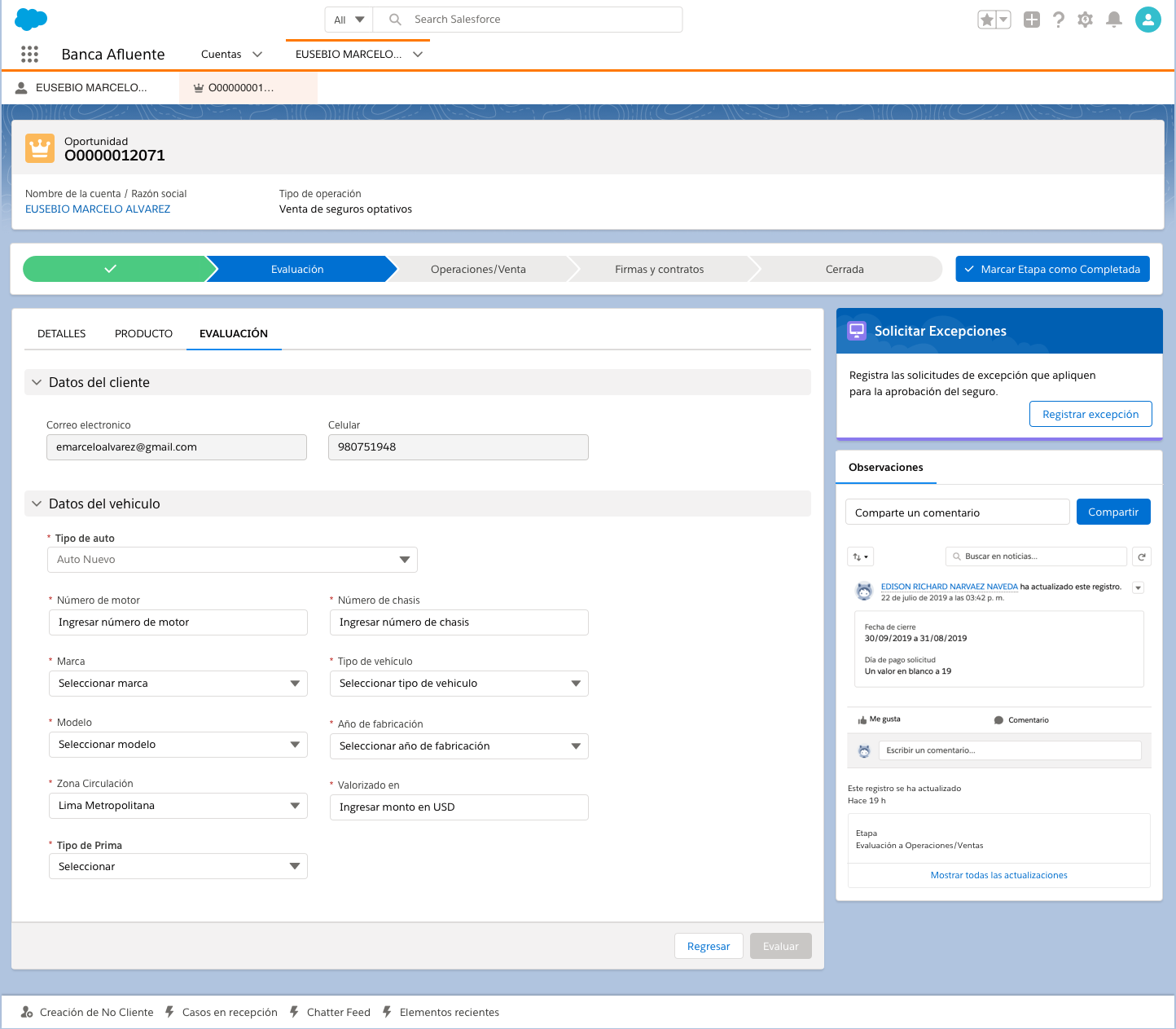
Task: Select the Observaciones tab
Action: (886, 467)
